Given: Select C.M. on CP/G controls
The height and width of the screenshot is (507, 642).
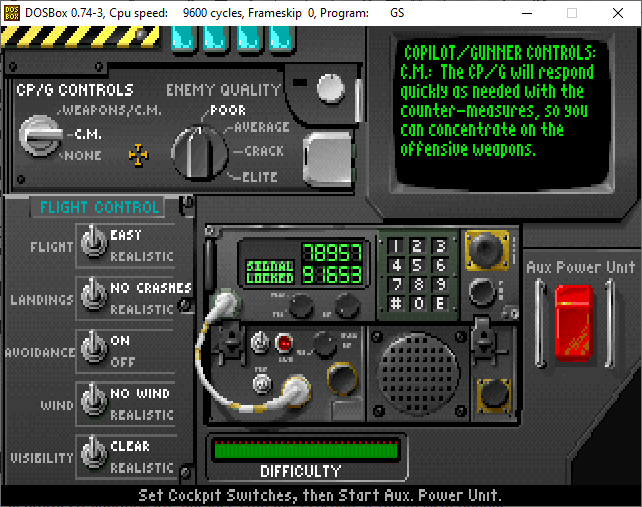Looking at the screenshot, I should click(88, 134).
